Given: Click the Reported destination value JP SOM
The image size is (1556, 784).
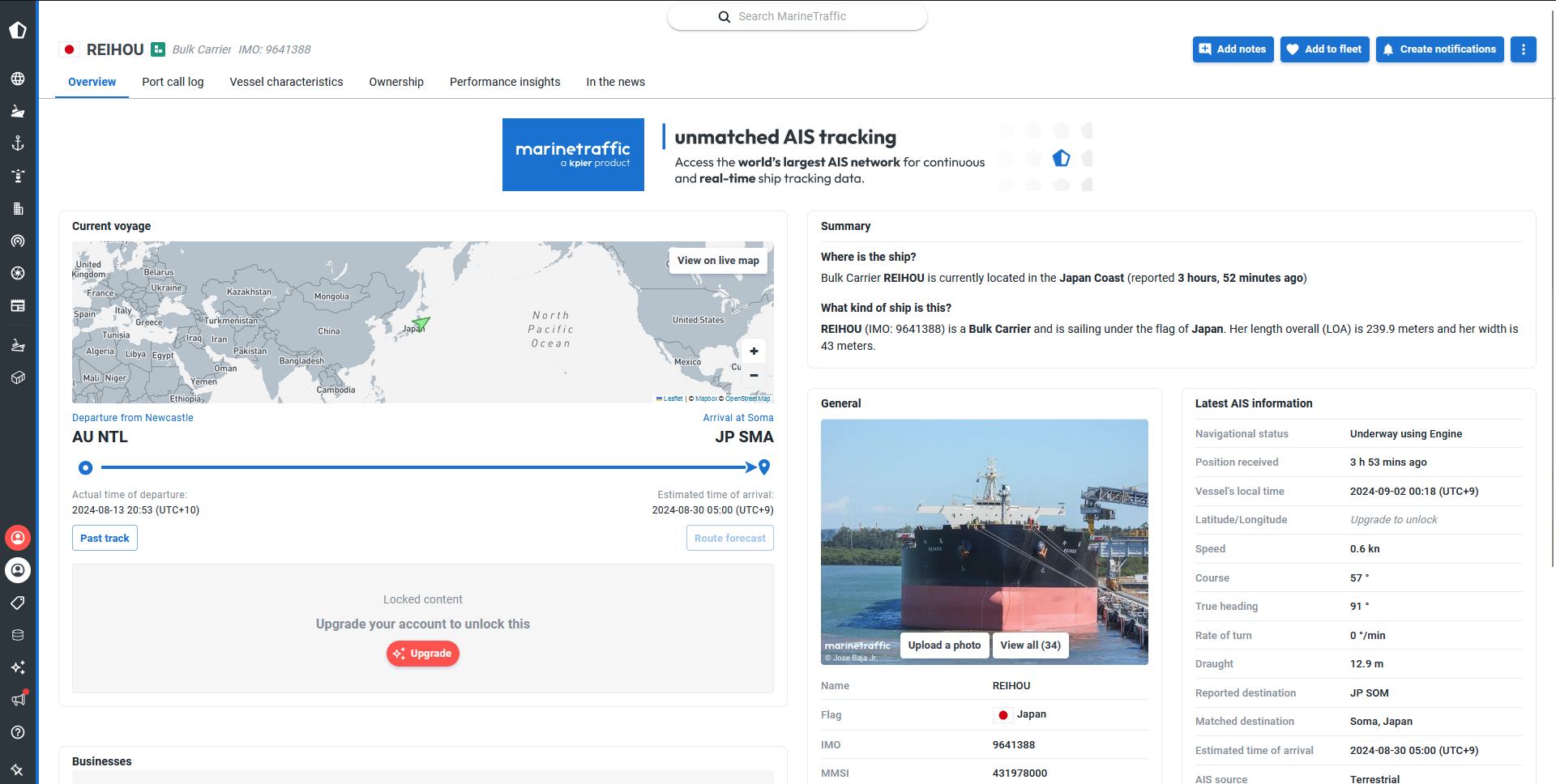Looking at the screenshot, I should (1370, 693).
